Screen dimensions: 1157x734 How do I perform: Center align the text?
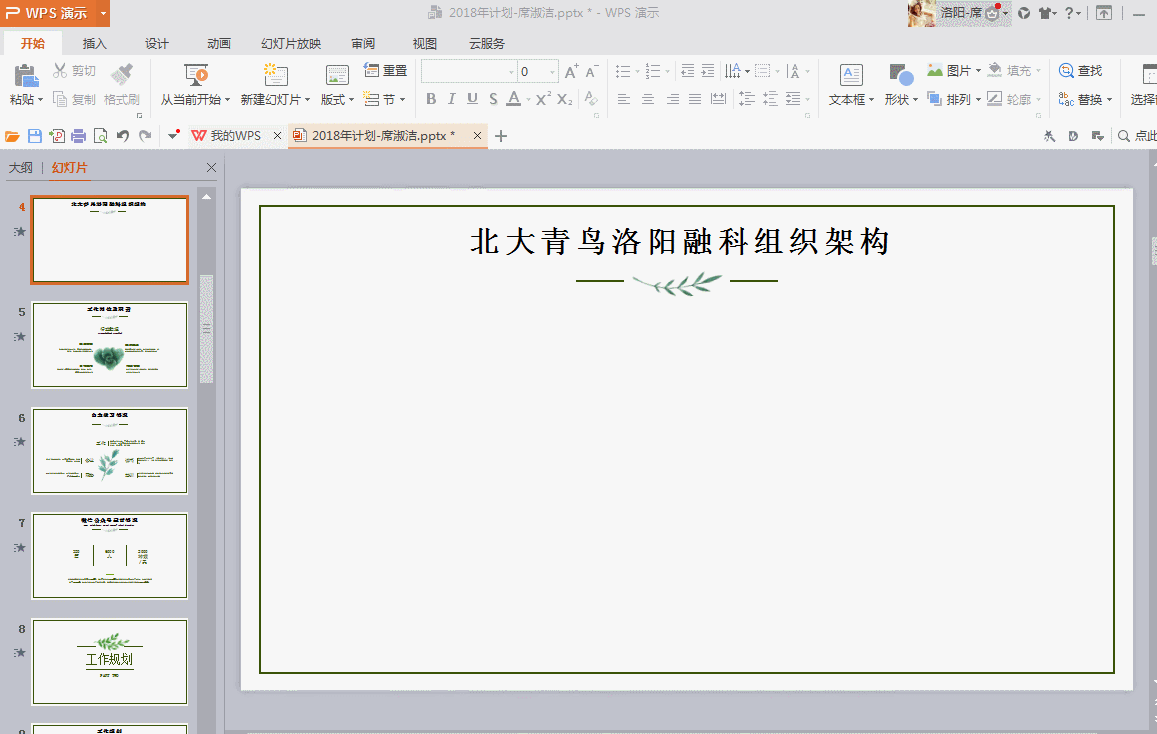click(648, 99)
